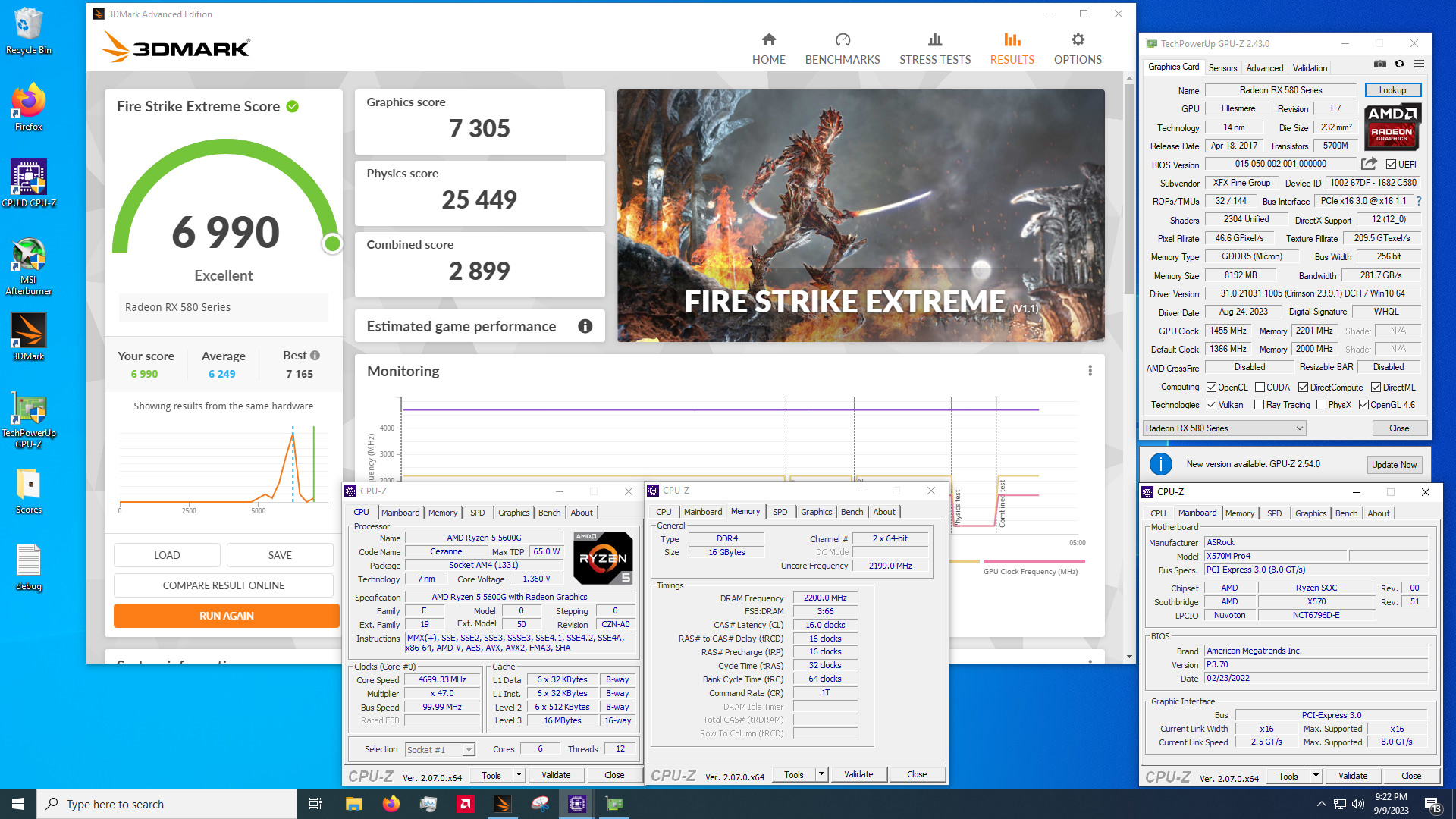Click RUN AGAIN button
This screenshot has width=1456, height=819.
(x=226, y=616)
